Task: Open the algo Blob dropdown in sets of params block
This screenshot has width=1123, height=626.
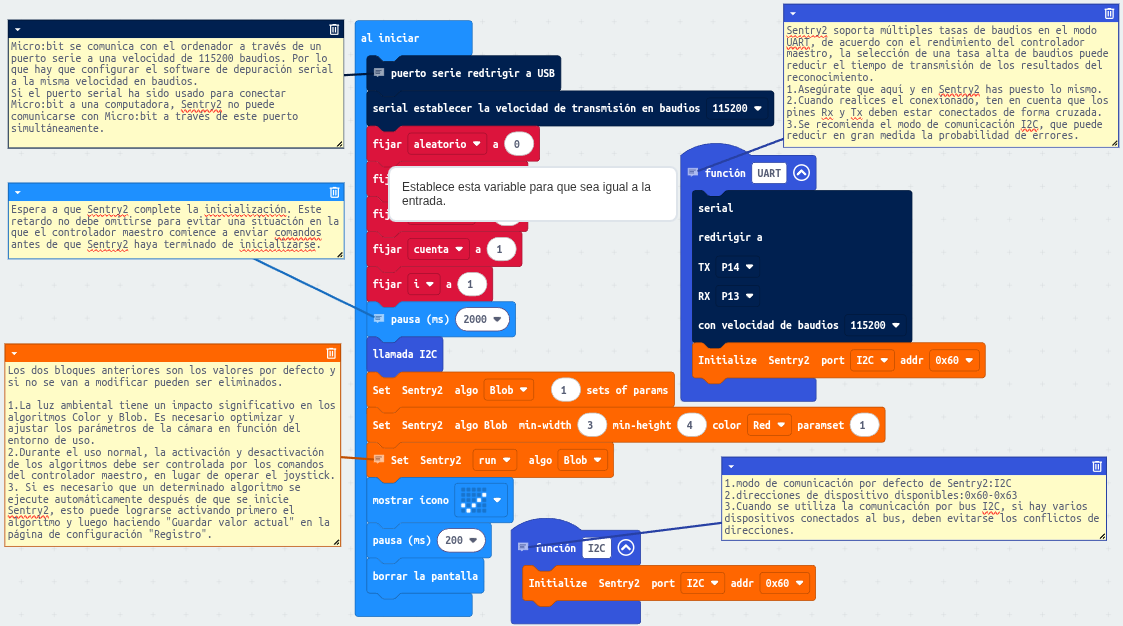Action: 509,390
